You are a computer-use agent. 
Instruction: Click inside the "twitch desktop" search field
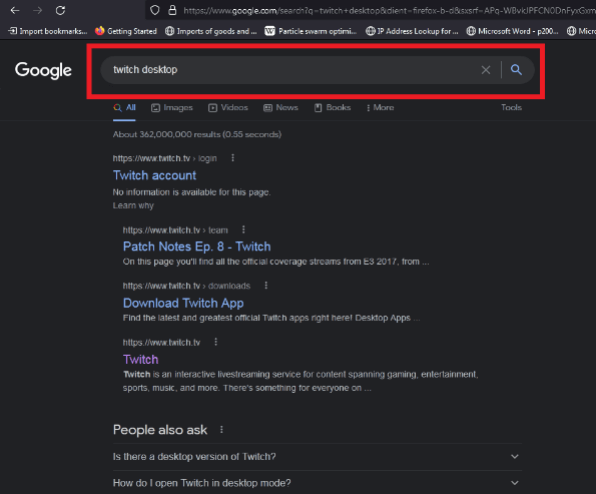click(x=289, y=70)
